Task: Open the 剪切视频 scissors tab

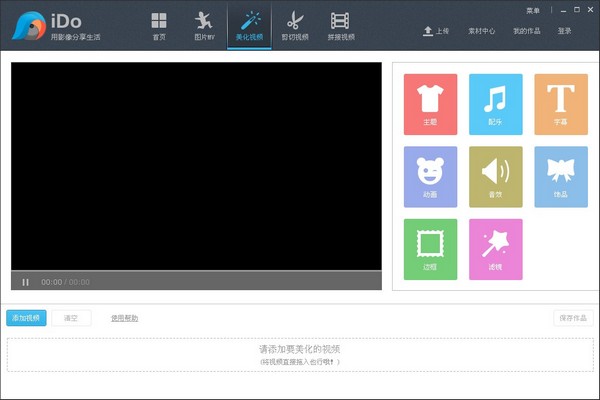Action: [x=294, y=26]
